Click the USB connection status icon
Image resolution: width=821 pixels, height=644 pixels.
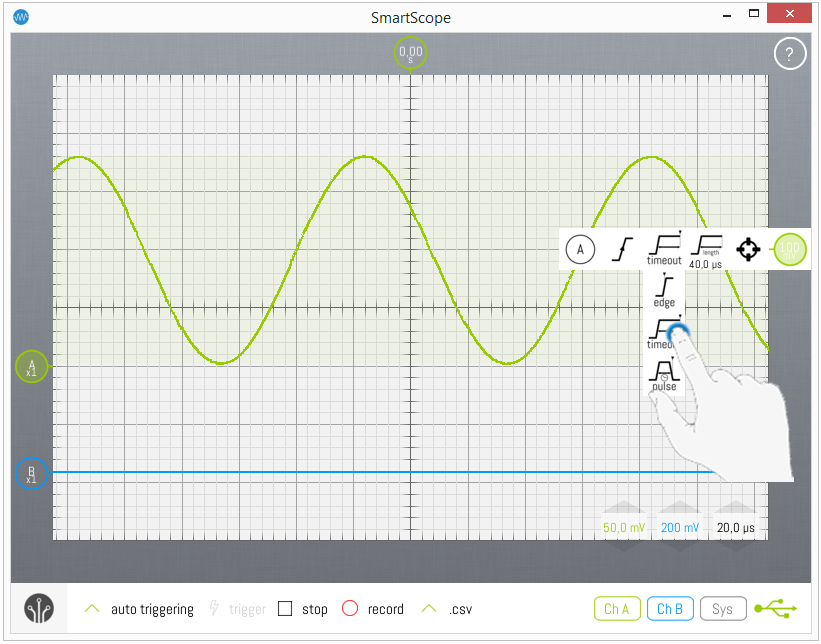tap(776, 608)
